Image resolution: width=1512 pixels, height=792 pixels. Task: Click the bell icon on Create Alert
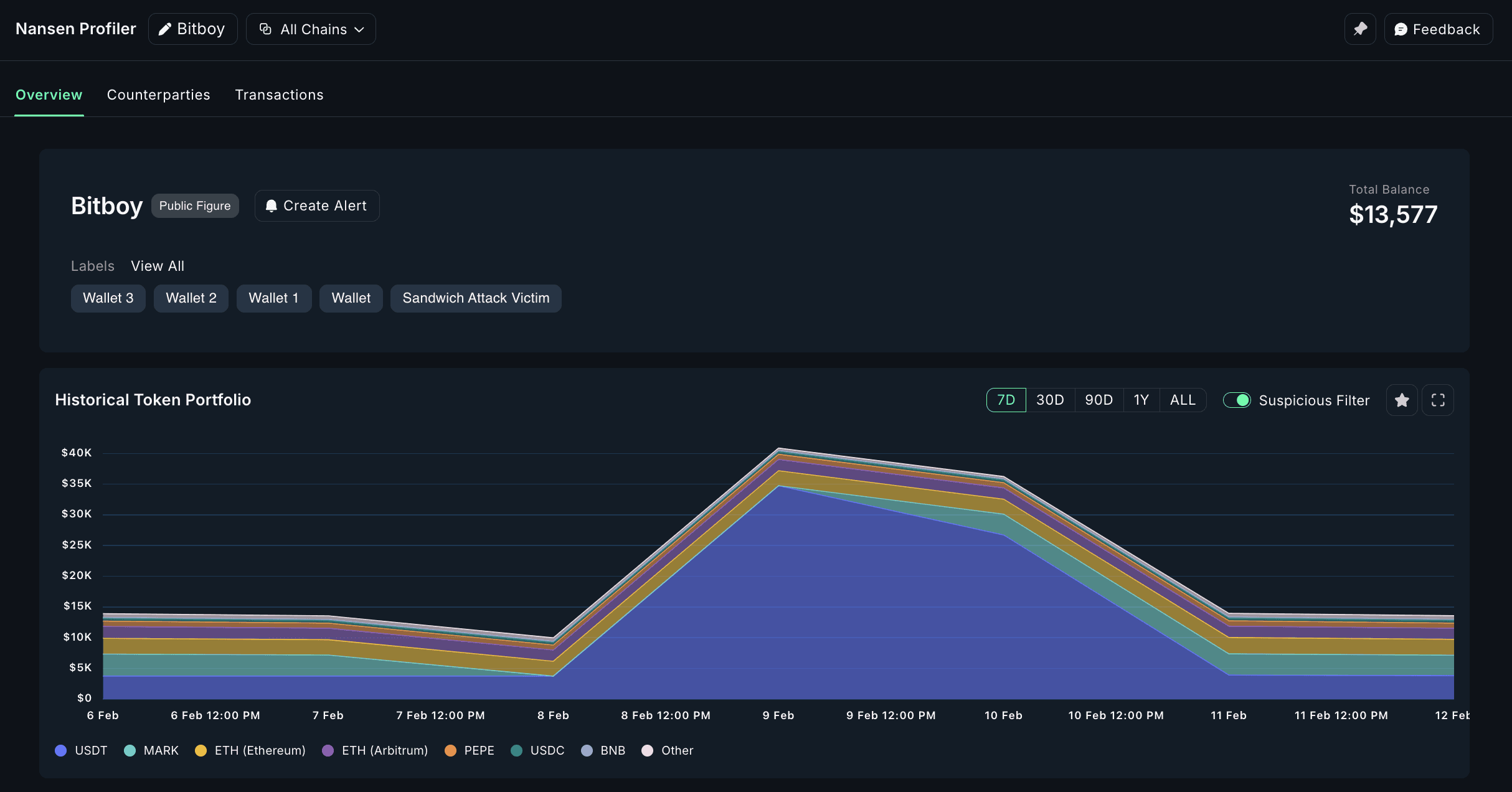(271, 206)
